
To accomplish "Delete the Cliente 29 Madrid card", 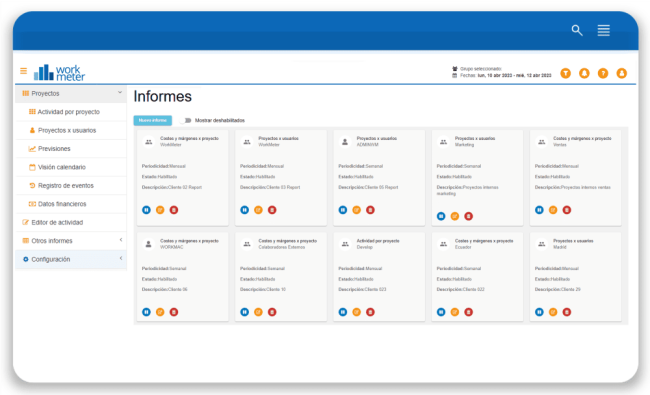I will coord(567,312).
